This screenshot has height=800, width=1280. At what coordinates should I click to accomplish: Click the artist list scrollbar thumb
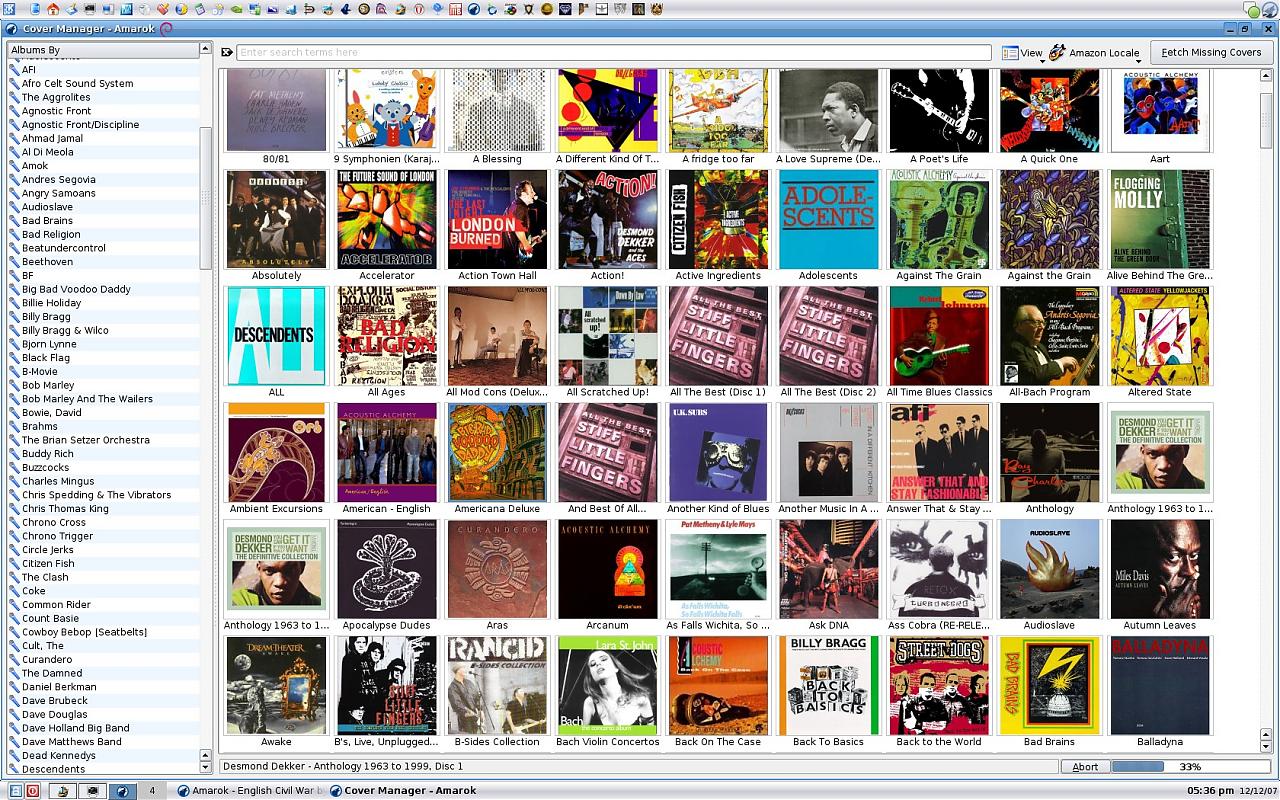pyautogui.click(x=206, y=199)
